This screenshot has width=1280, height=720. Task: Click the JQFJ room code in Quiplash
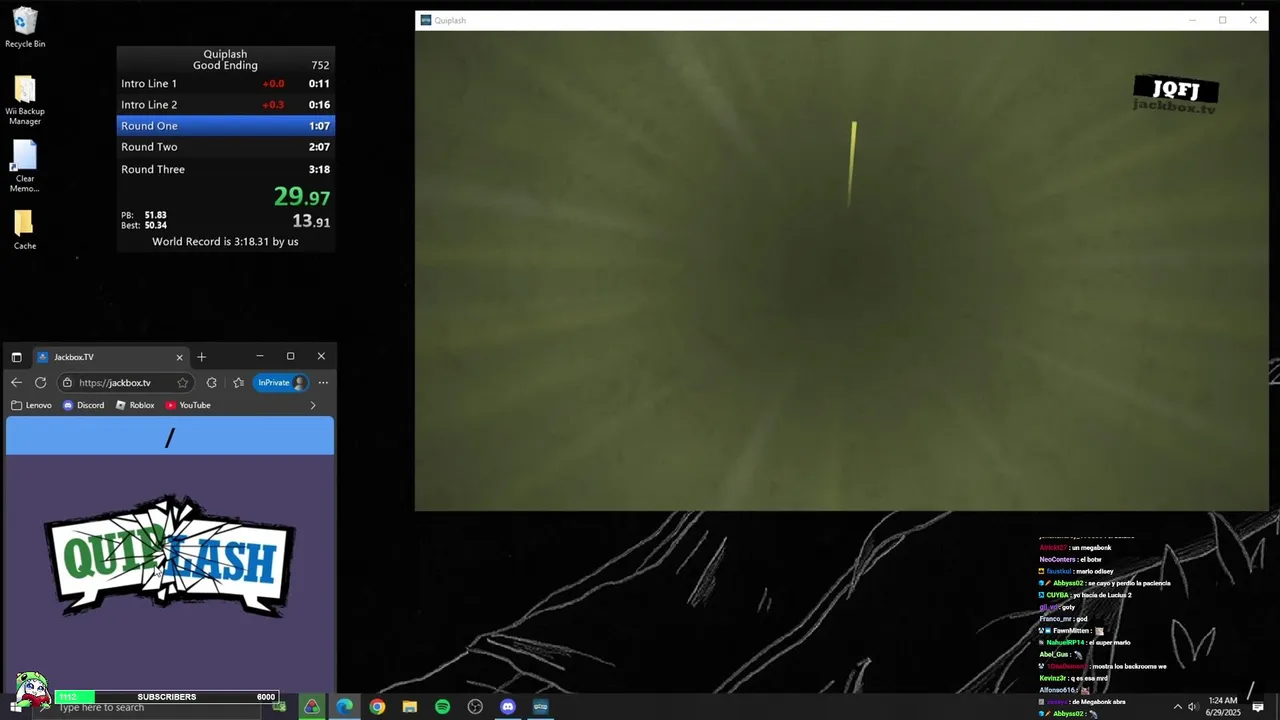(1176, 89)
